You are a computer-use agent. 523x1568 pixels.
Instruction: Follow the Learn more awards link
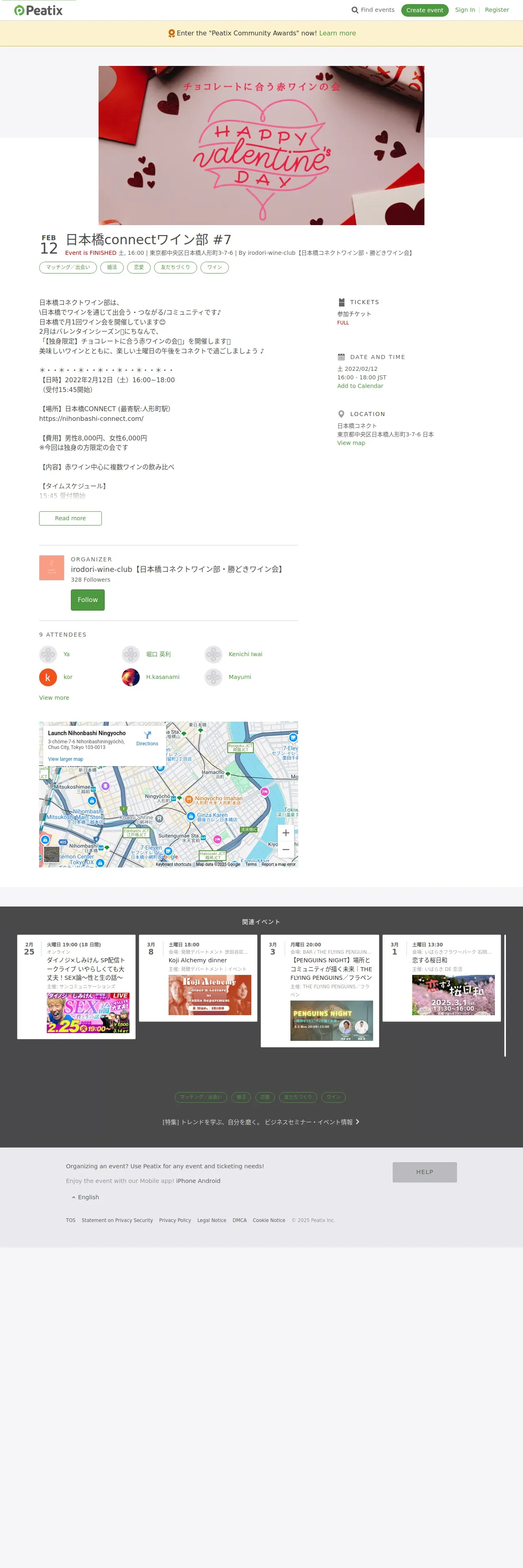(337, 33)
